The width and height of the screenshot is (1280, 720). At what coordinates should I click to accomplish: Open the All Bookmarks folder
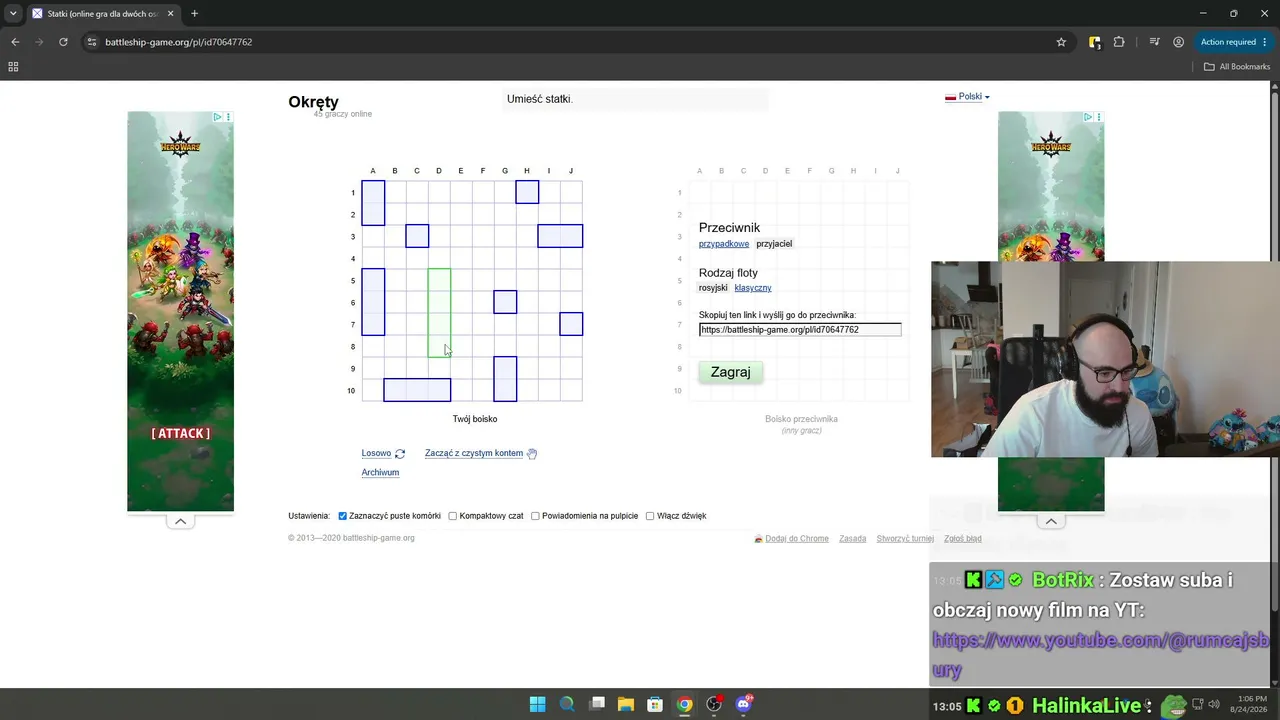1237,67
